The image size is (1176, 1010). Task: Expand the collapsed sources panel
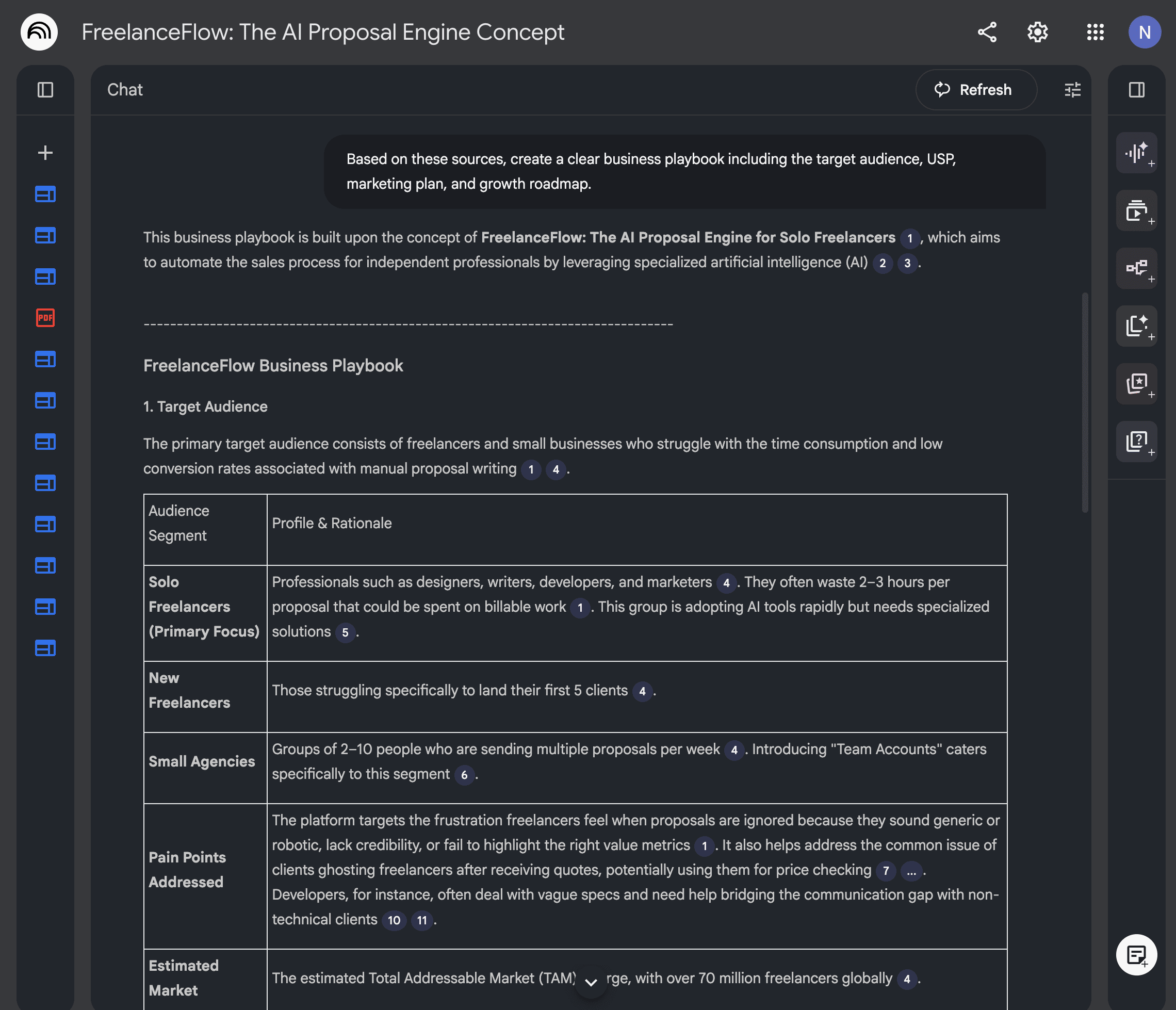45,90
